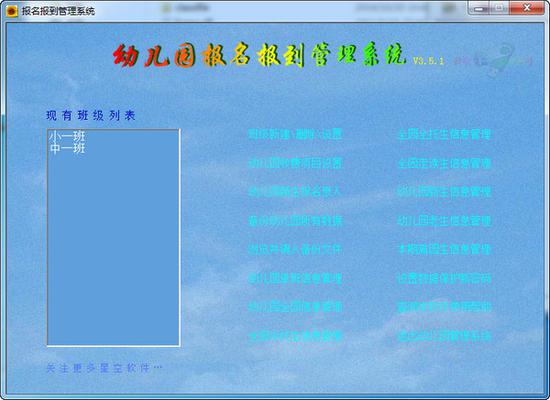Click the app icon in title bar

(x=12, y=11)
